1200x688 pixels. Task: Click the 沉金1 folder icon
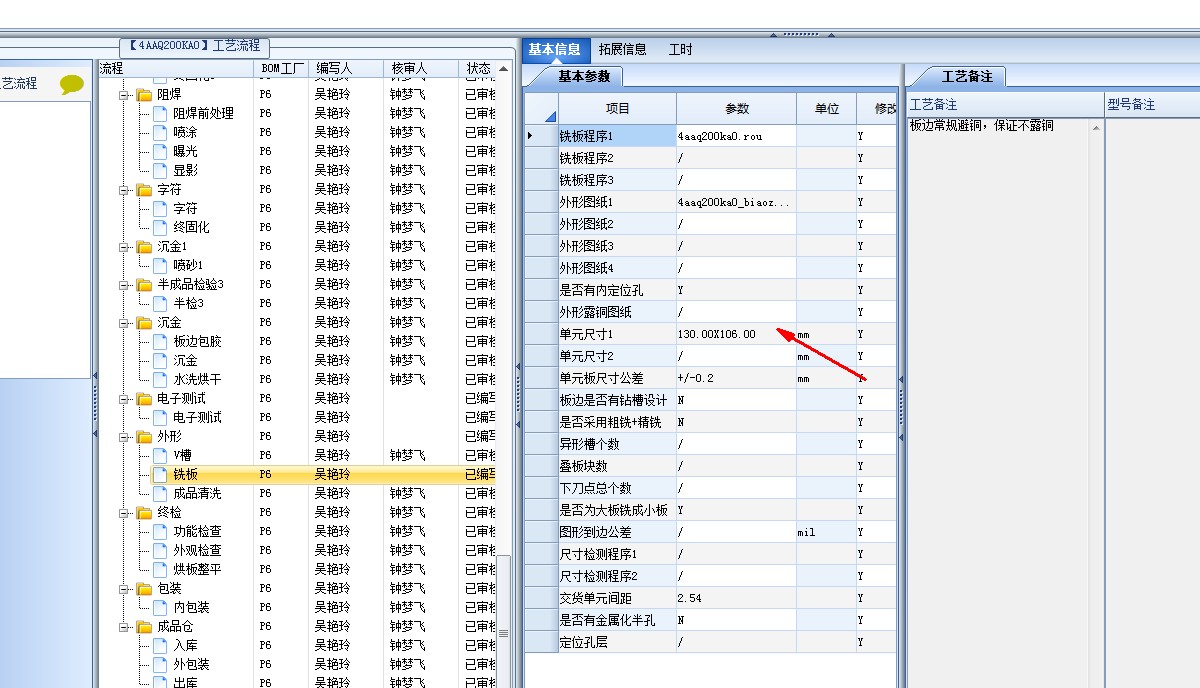(x=144, y=247)
